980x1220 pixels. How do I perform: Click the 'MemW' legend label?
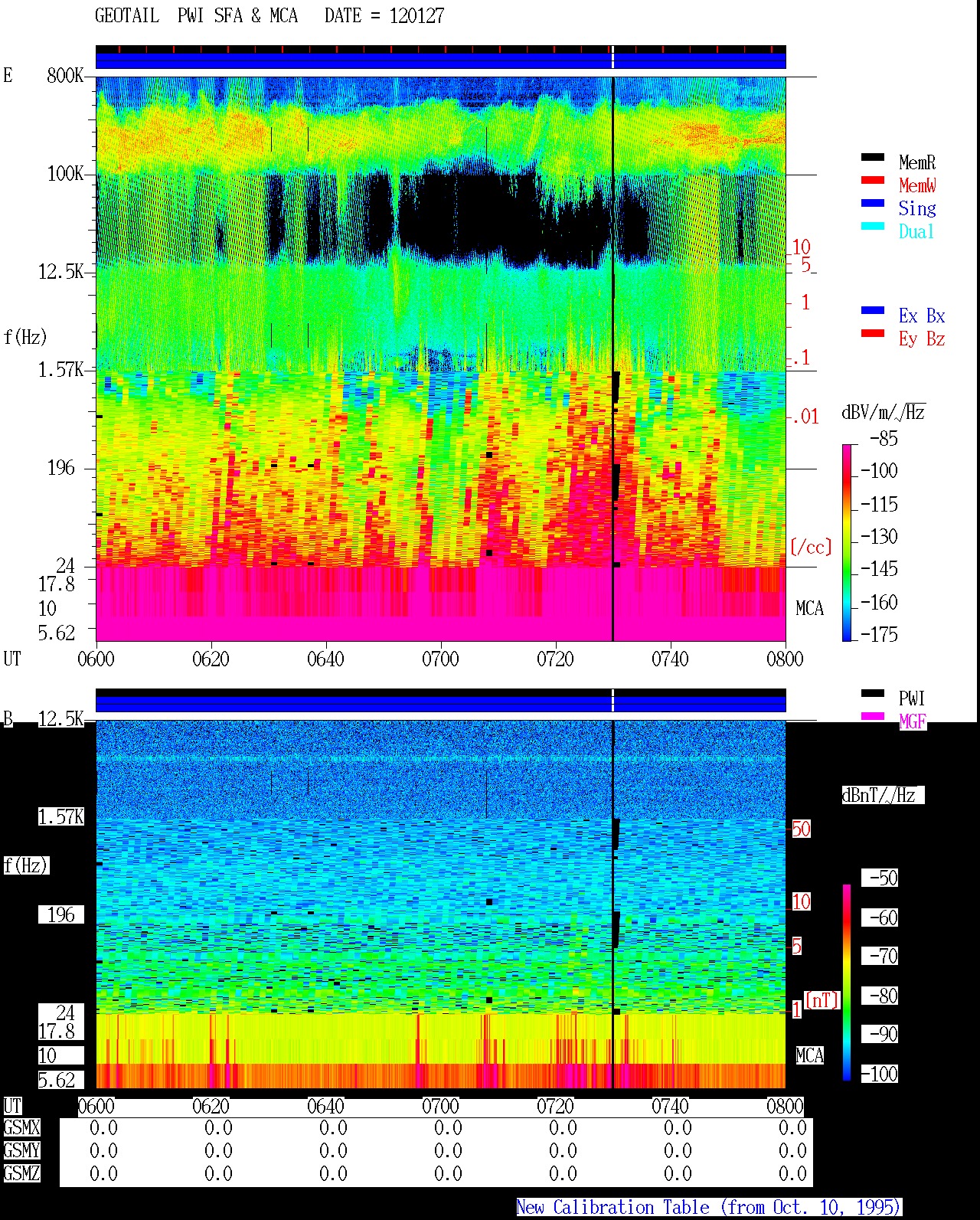[917, 185]
